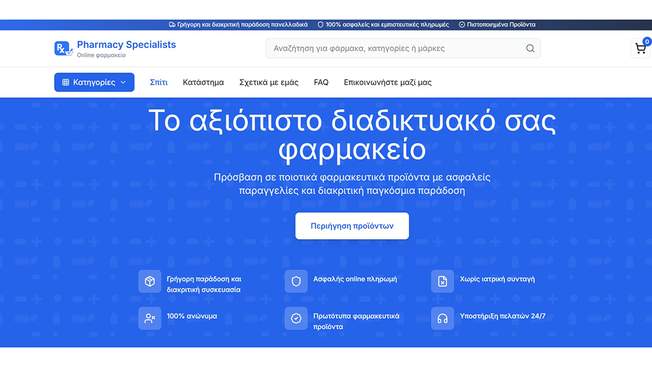Click the 'Χωρίς ιατρική συνταγή' text
This screenshot has height=367, width=652.
click(497, 279)
